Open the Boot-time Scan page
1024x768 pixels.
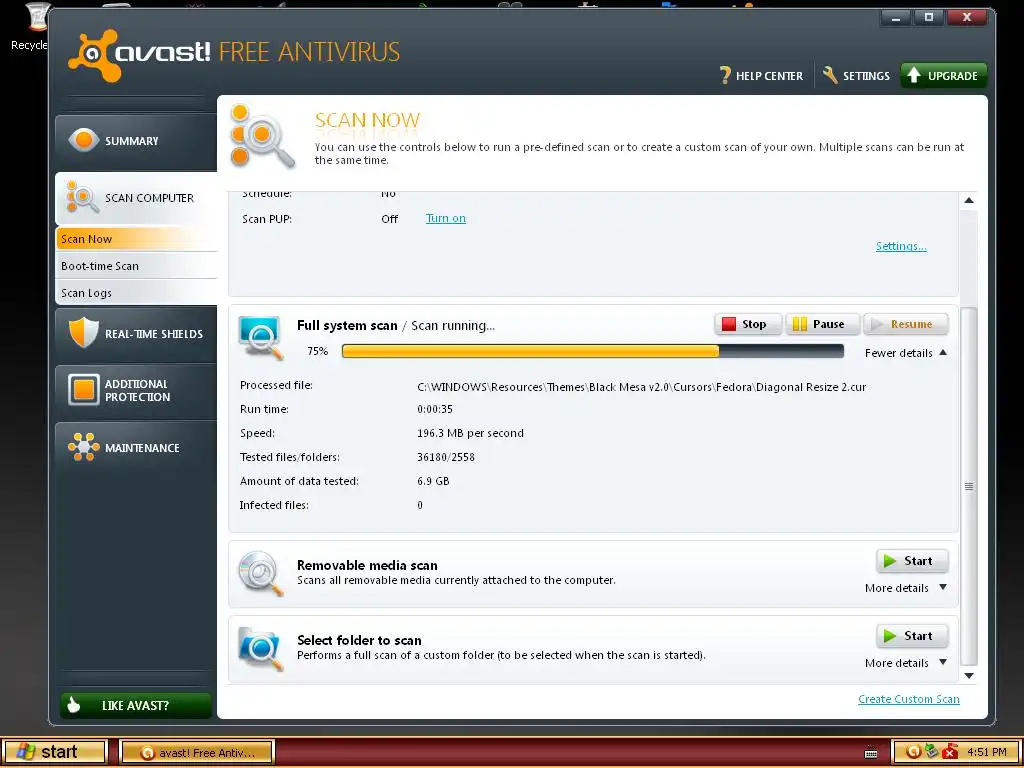[136, 266]
